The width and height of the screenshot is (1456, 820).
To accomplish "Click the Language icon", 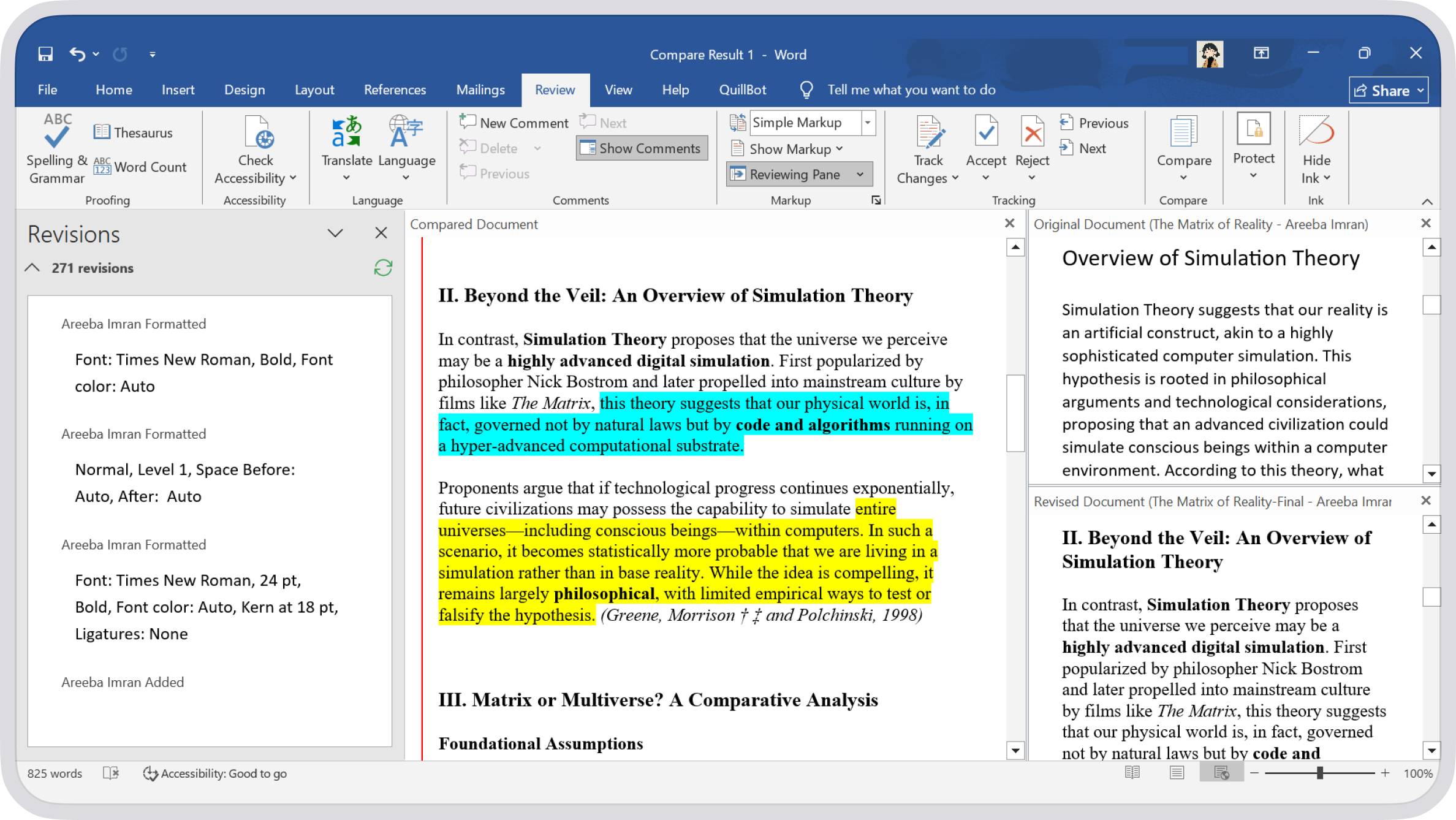I will pos(406,131).
